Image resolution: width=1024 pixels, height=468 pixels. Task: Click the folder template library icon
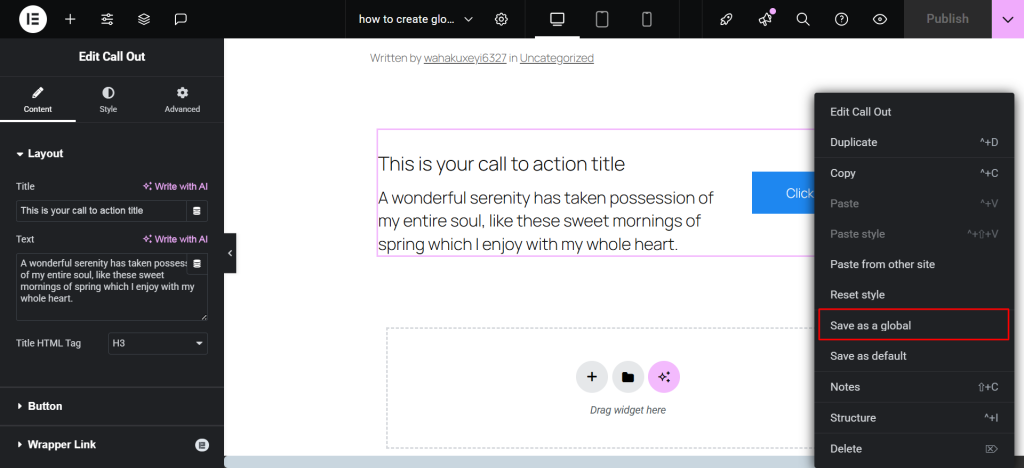627,377
